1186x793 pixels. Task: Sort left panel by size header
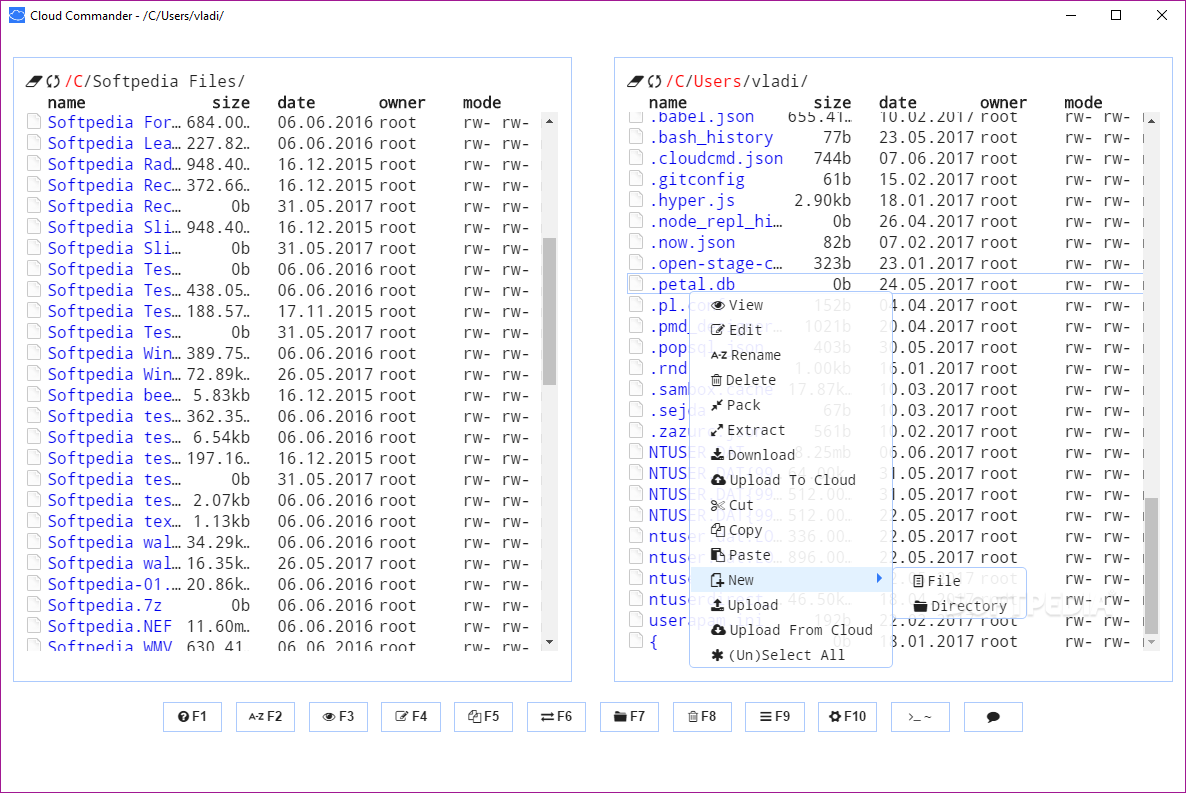[x=231, y=102]
